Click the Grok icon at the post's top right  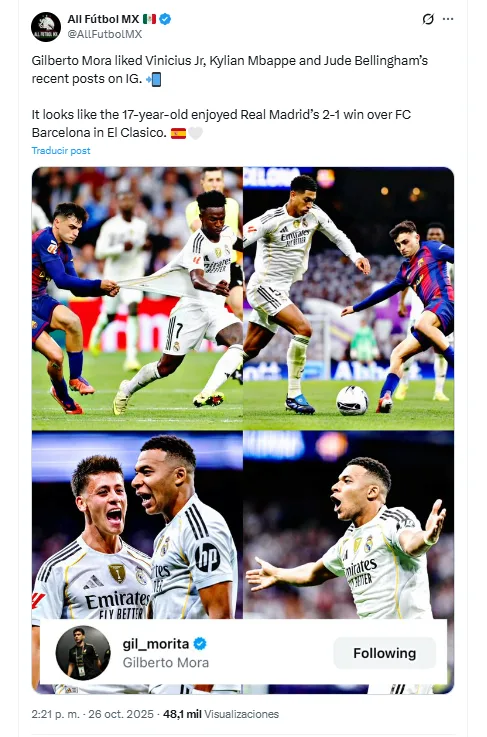428,19
